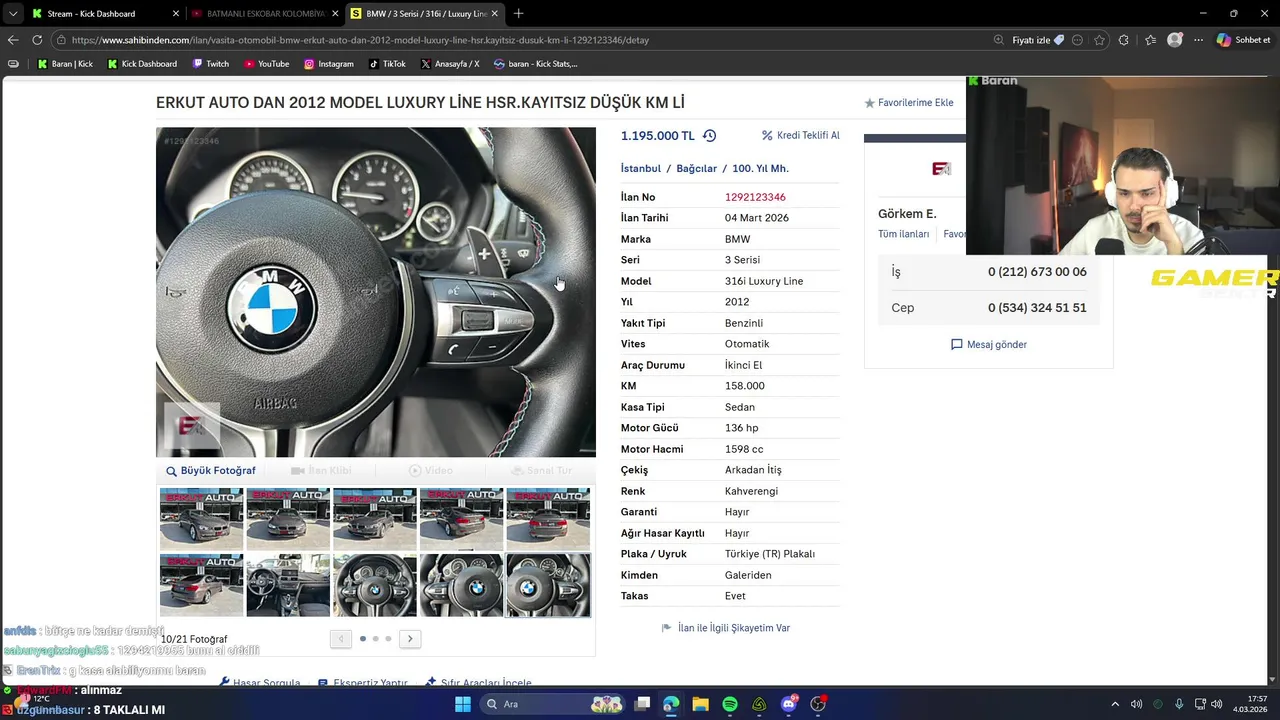The width and height of the screenshot is (1280, 720).
Task: Open Ekspertiz Yaptır inspection link
Action: [362, 682]
